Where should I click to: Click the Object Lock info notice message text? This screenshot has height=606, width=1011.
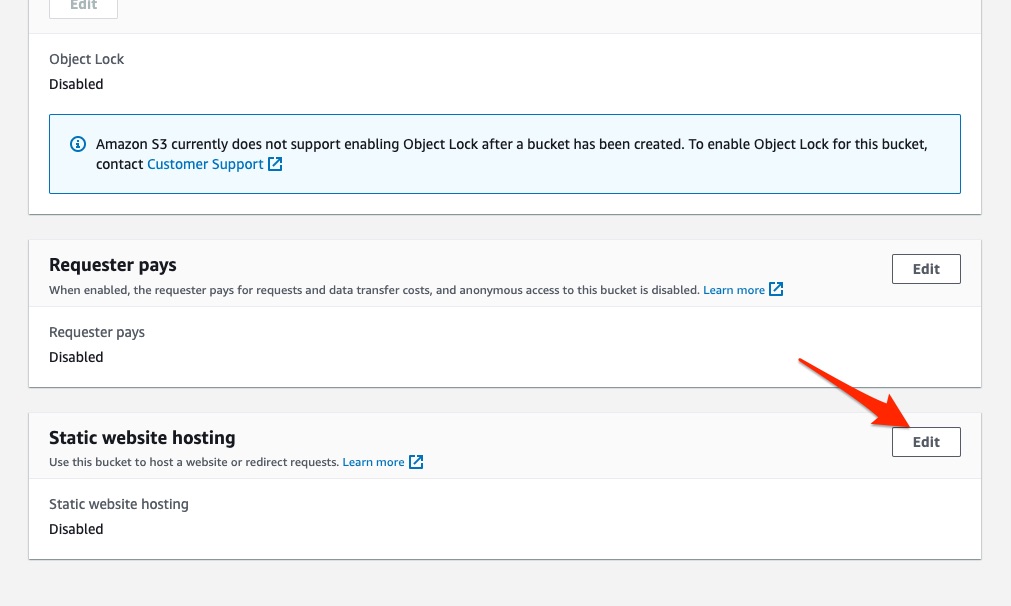(x=511, y=144)
